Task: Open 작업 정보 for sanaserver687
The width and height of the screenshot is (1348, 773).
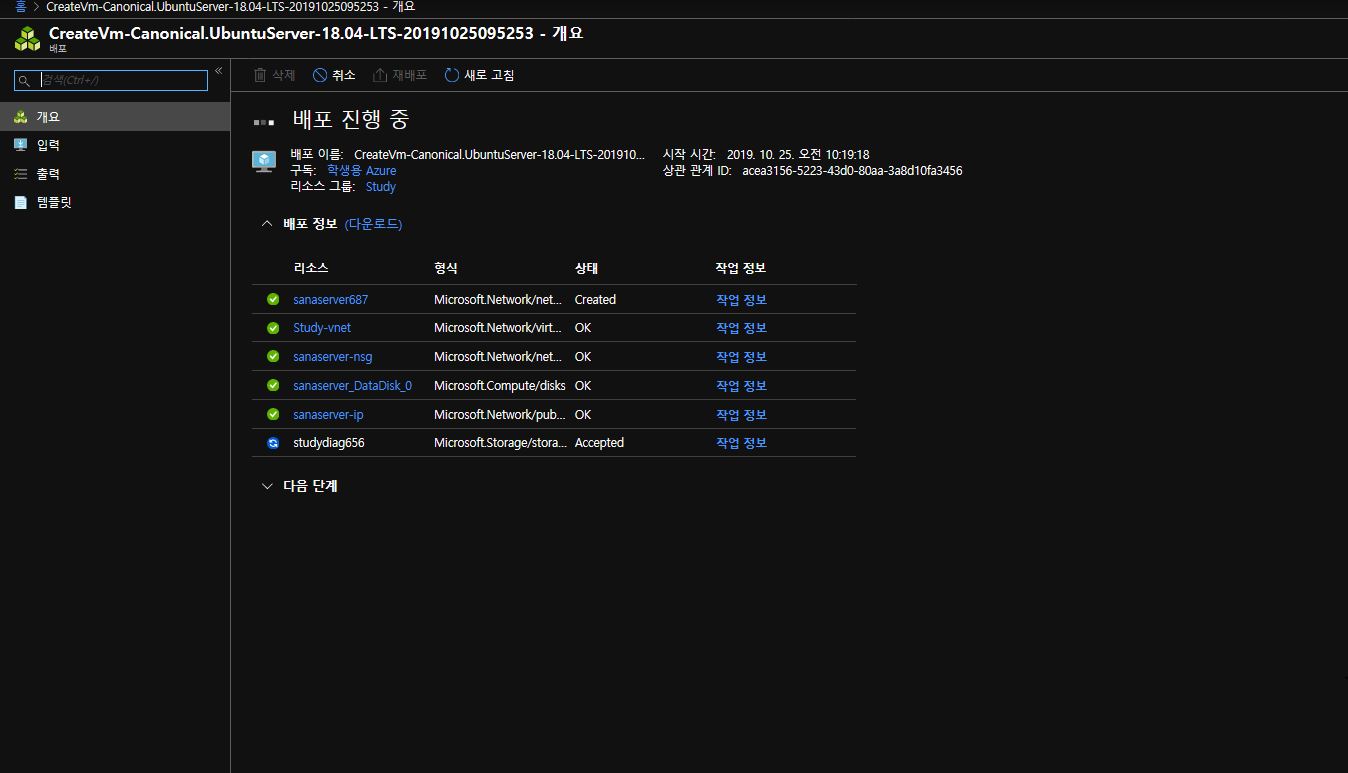Action: click(741, 299)
